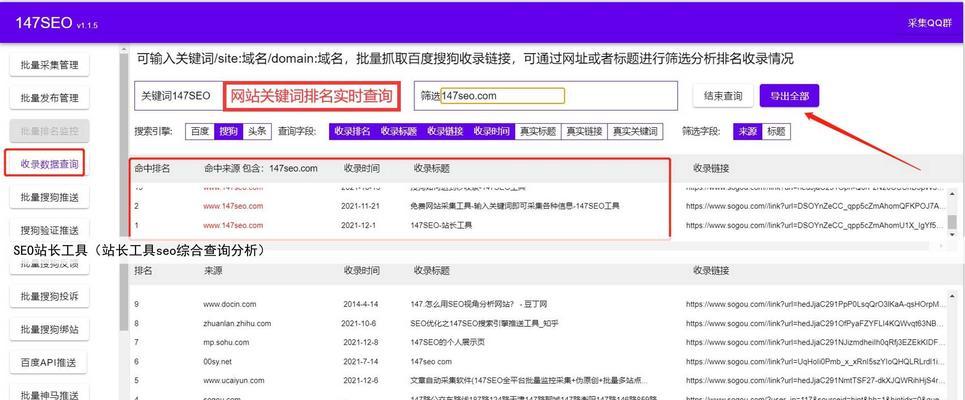
Task: Click title 147SEO-站长工具 in hit table
Action: click(x=441, y=225)
